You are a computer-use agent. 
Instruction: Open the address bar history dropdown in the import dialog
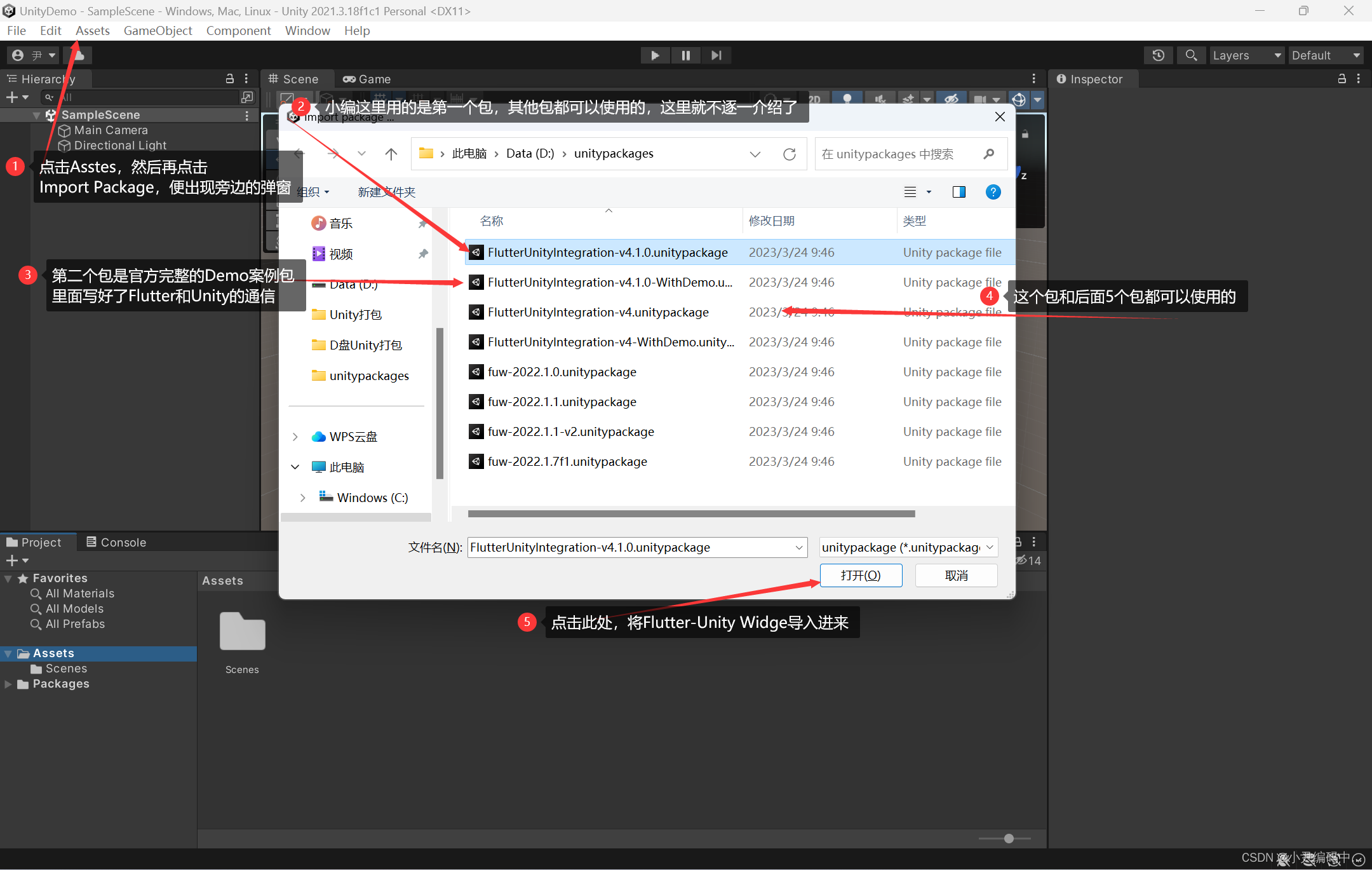755,154
